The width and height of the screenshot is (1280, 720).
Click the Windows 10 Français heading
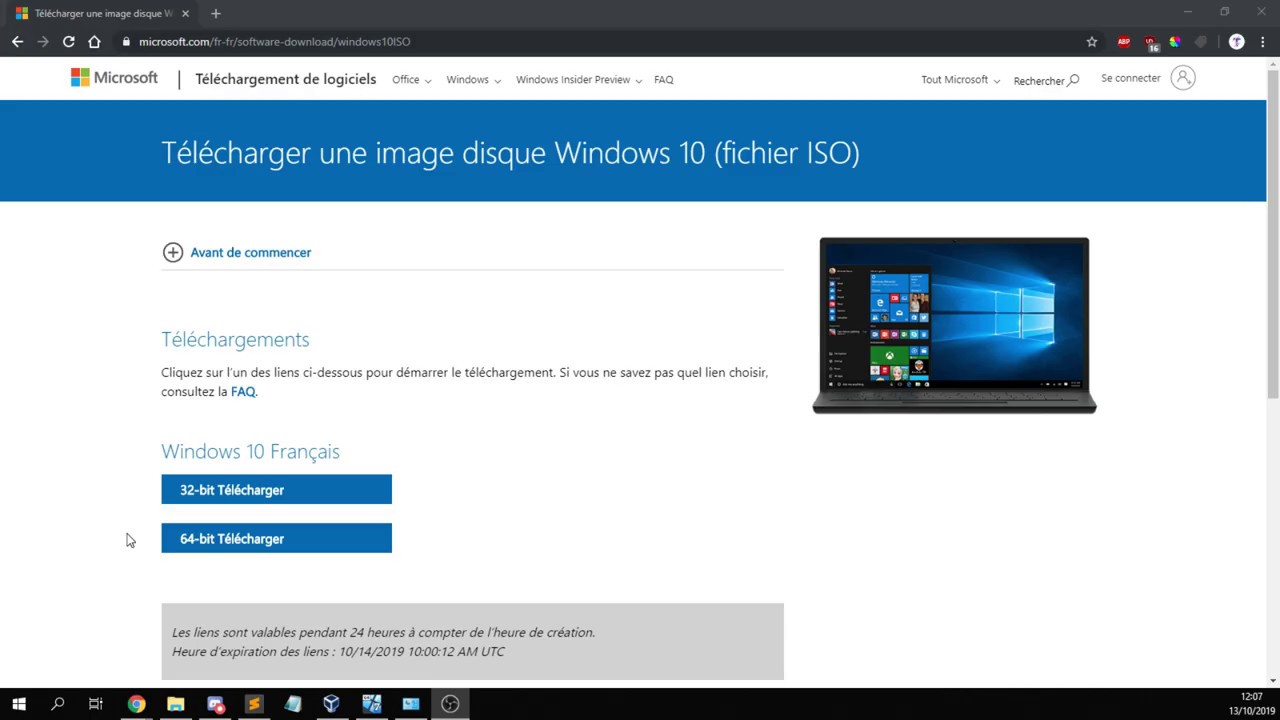pos(250,452)
